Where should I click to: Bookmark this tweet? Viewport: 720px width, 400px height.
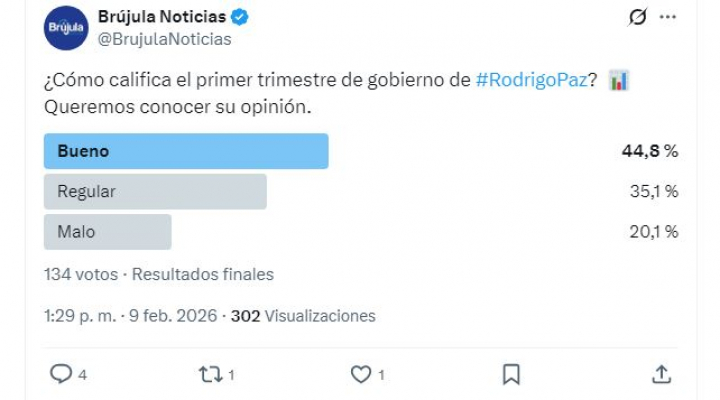pyautogui.click(x=511, y=374)
